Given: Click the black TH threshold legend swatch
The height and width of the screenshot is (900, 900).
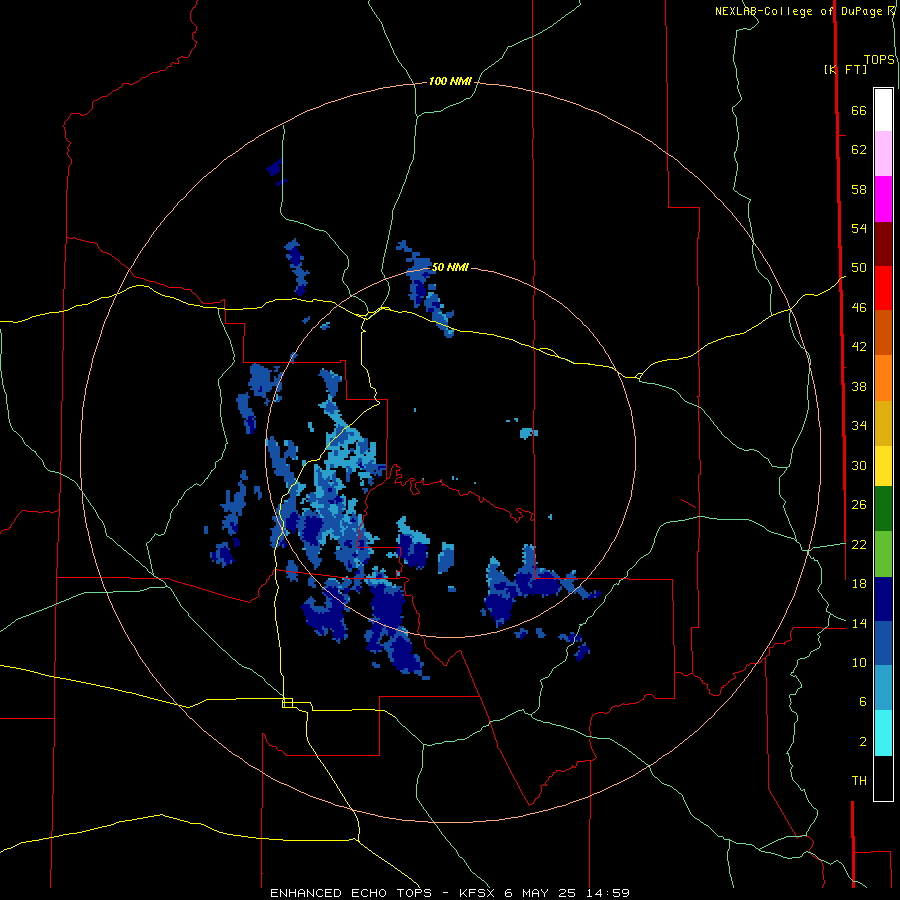Looking at the screenshot, I should point(883,778).
